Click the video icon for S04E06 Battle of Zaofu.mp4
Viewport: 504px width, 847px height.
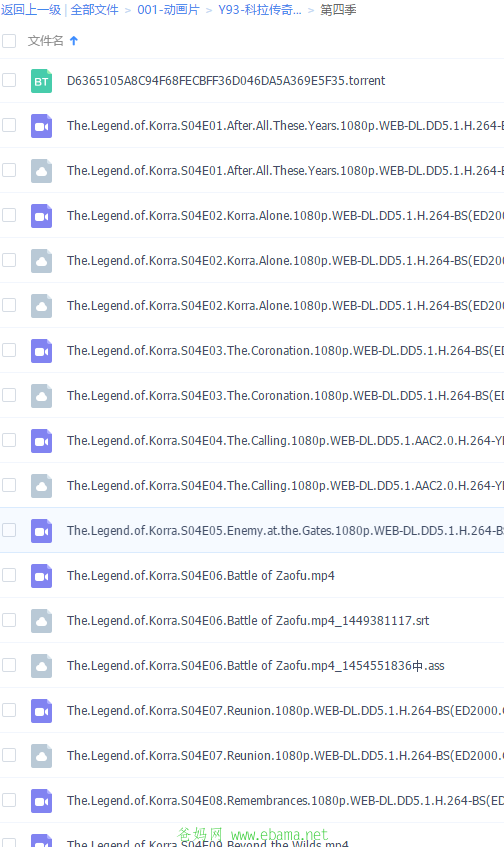coord(42,576)
